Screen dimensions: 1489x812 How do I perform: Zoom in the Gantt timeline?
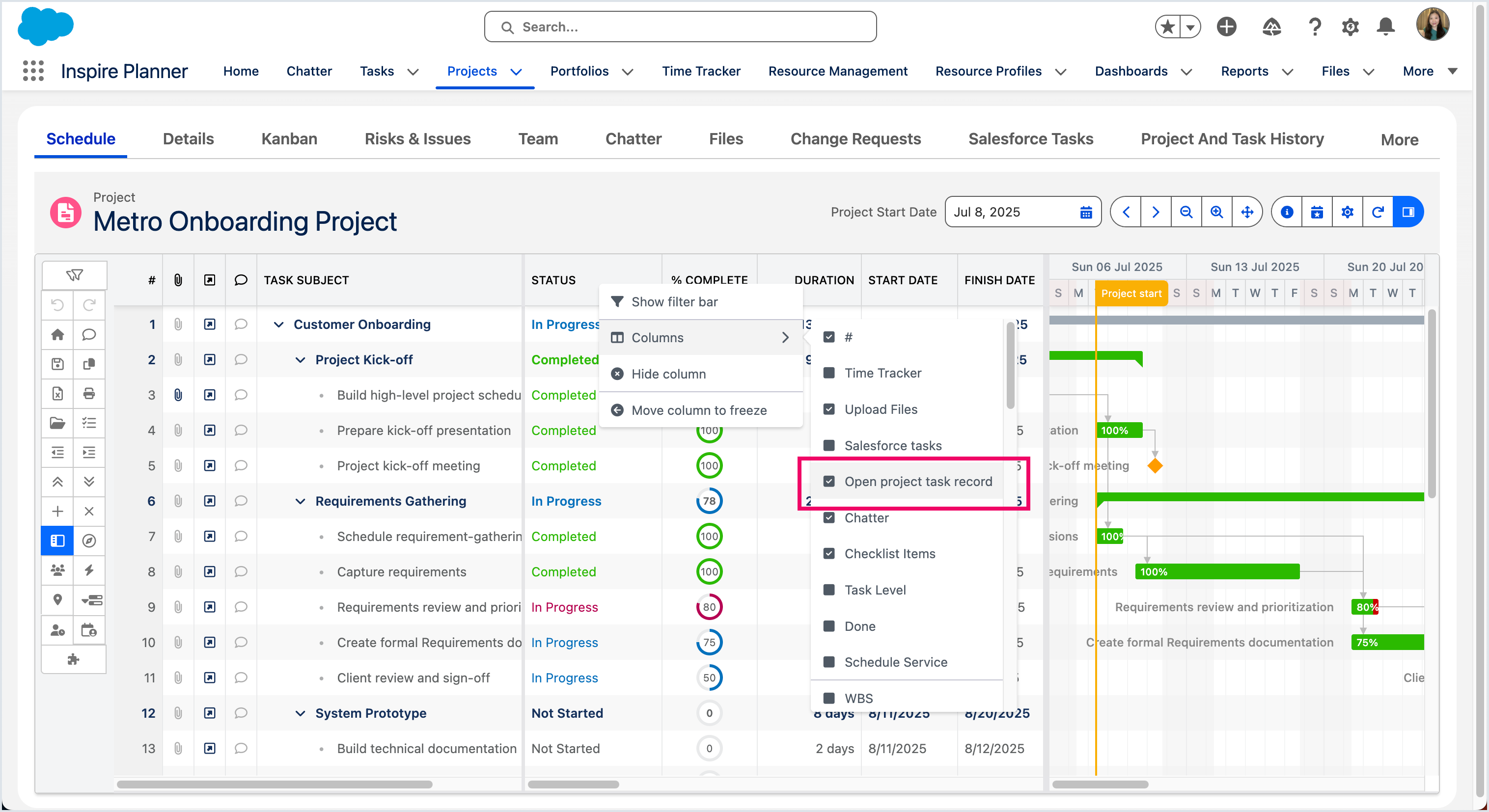pyautogui.click(x=1217, y=212)
